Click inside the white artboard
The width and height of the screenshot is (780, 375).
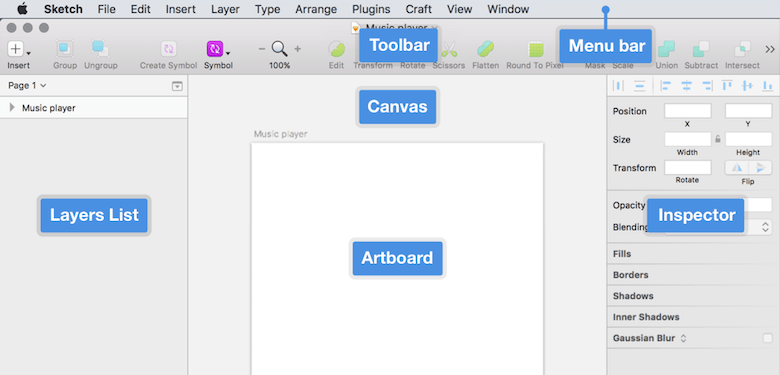pyautogui.click(x=397, y=259)
